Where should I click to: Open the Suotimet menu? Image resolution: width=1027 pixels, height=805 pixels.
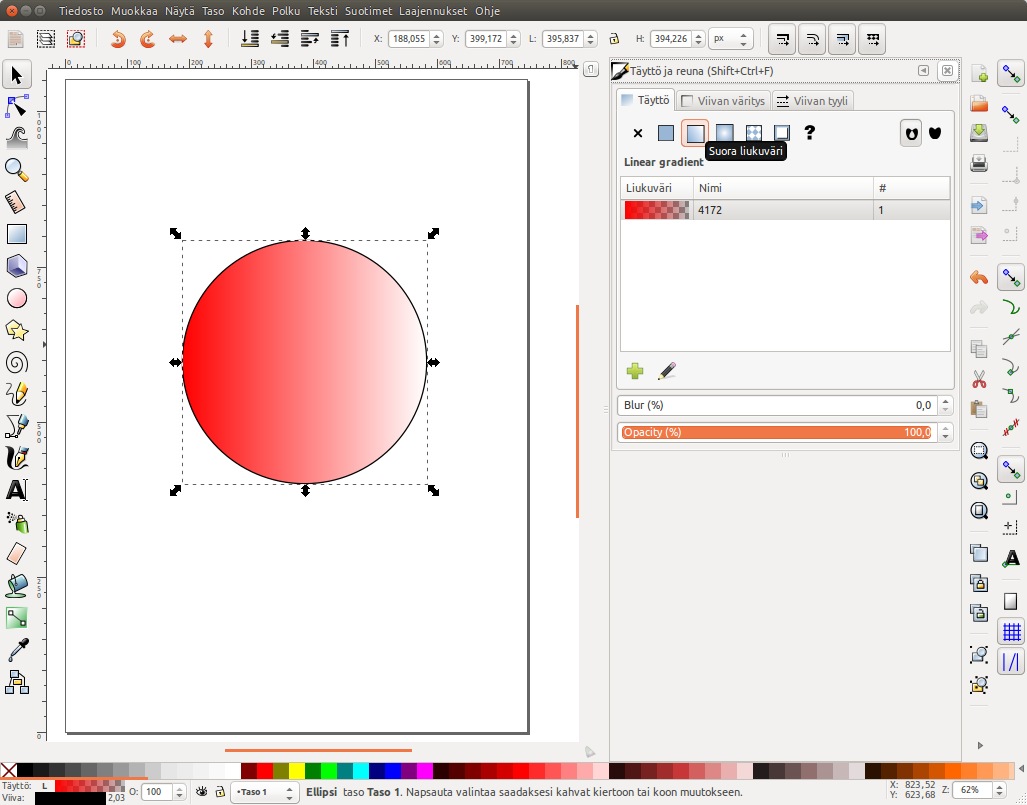pyautogui.click(x=368, y=11)
